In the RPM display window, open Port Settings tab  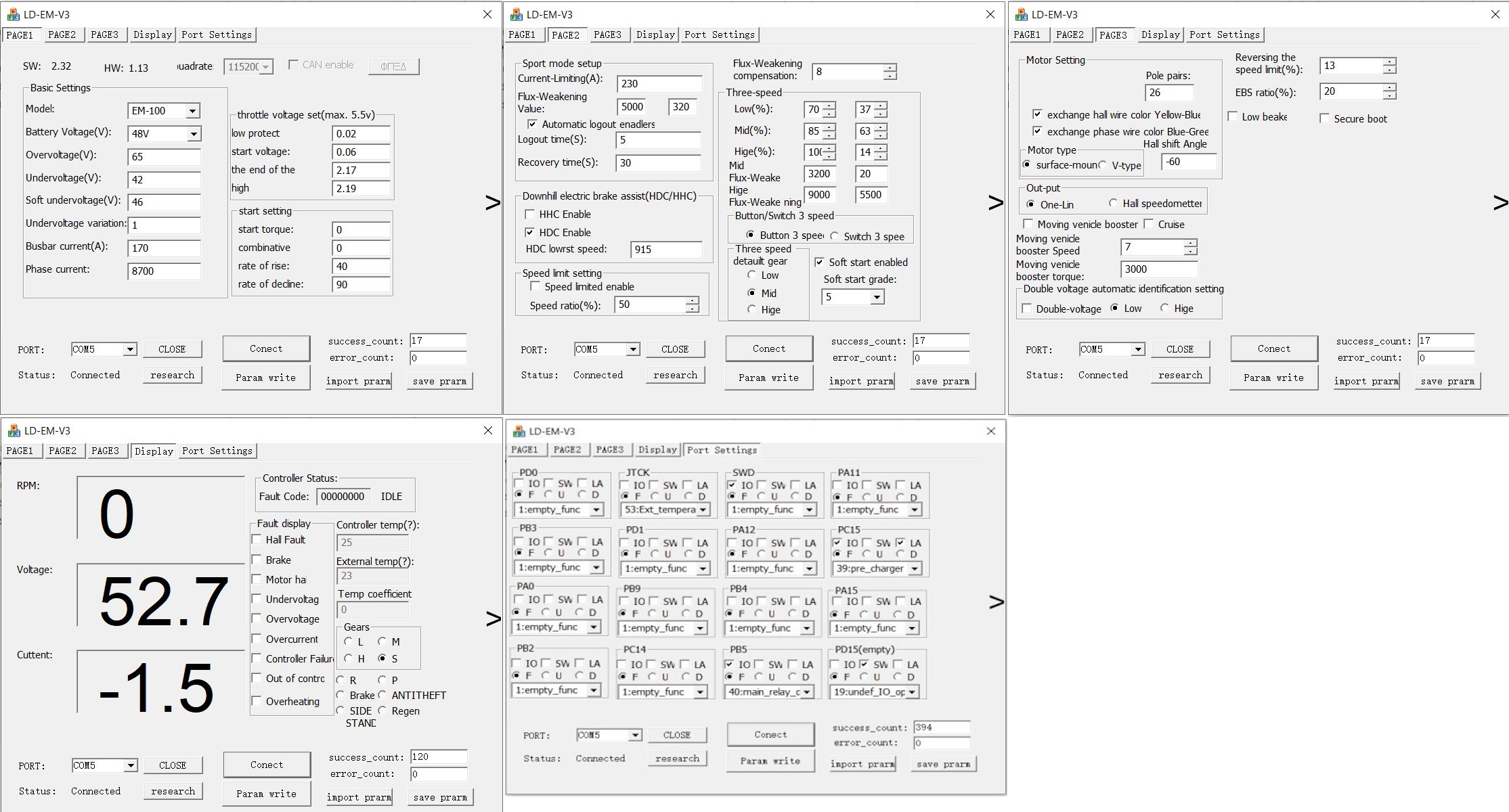coord(217,451)
